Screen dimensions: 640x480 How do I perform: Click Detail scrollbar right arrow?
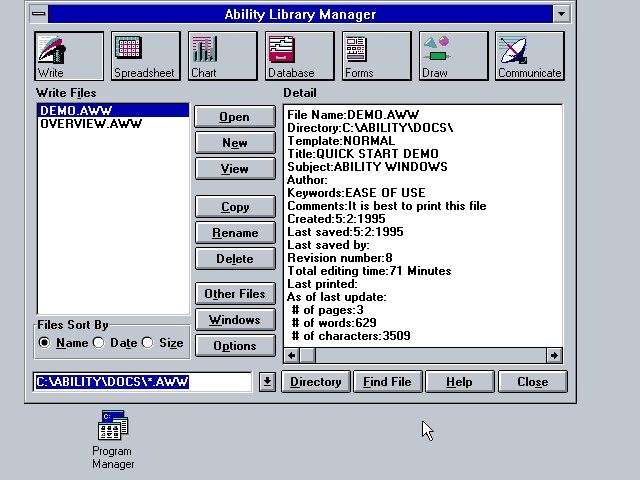click(554, 356)
